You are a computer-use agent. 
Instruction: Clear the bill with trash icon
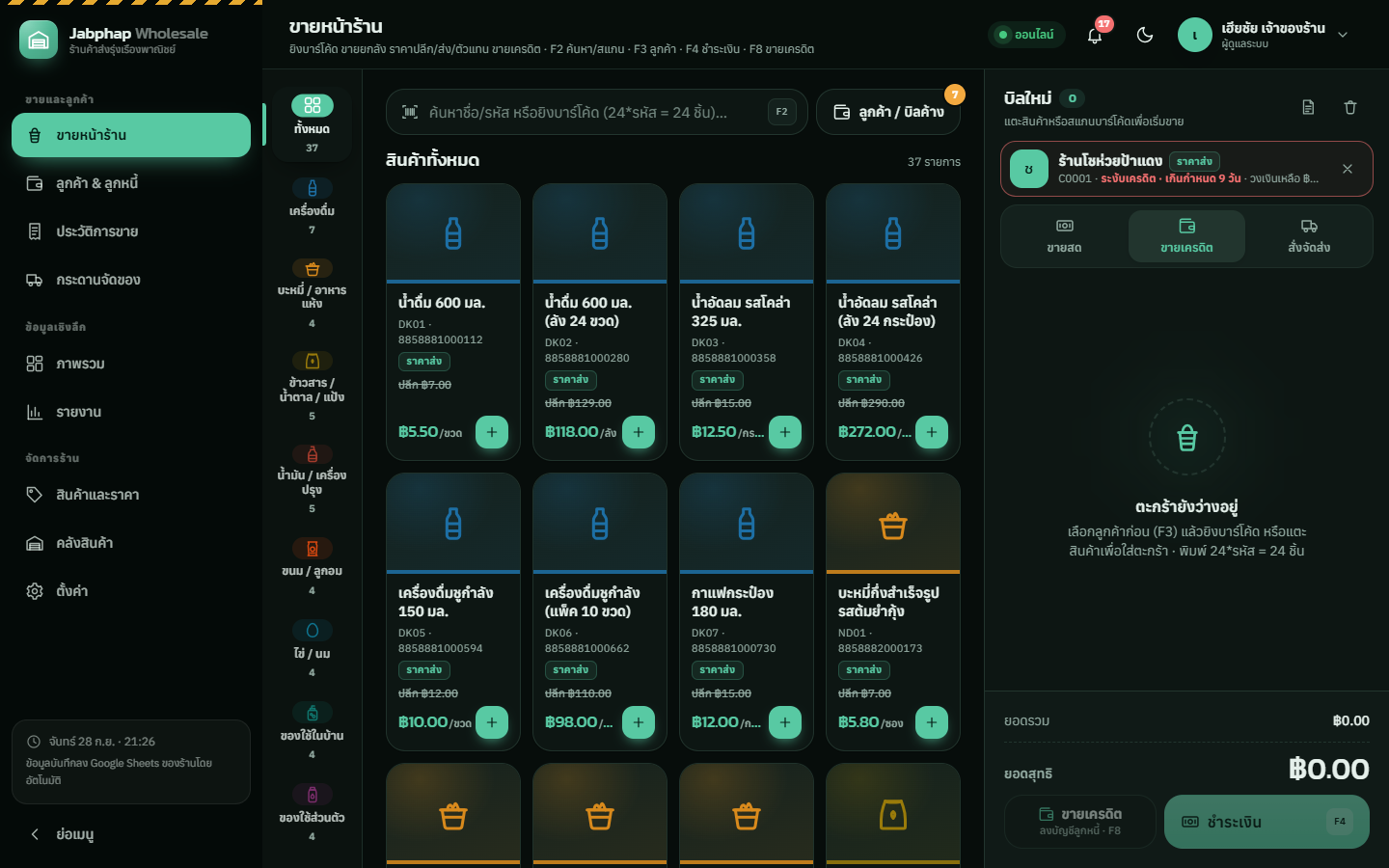[x=1350, y=107]
